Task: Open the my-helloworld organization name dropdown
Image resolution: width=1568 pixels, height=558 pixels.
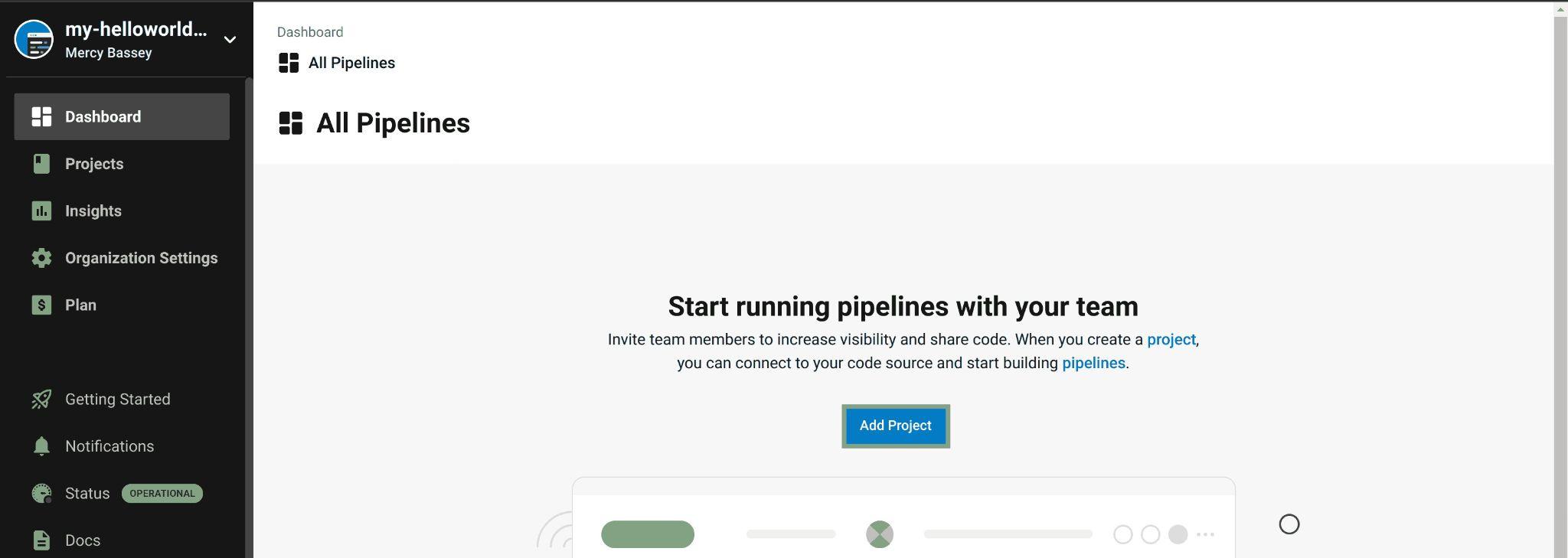Action: pos(136,29)
